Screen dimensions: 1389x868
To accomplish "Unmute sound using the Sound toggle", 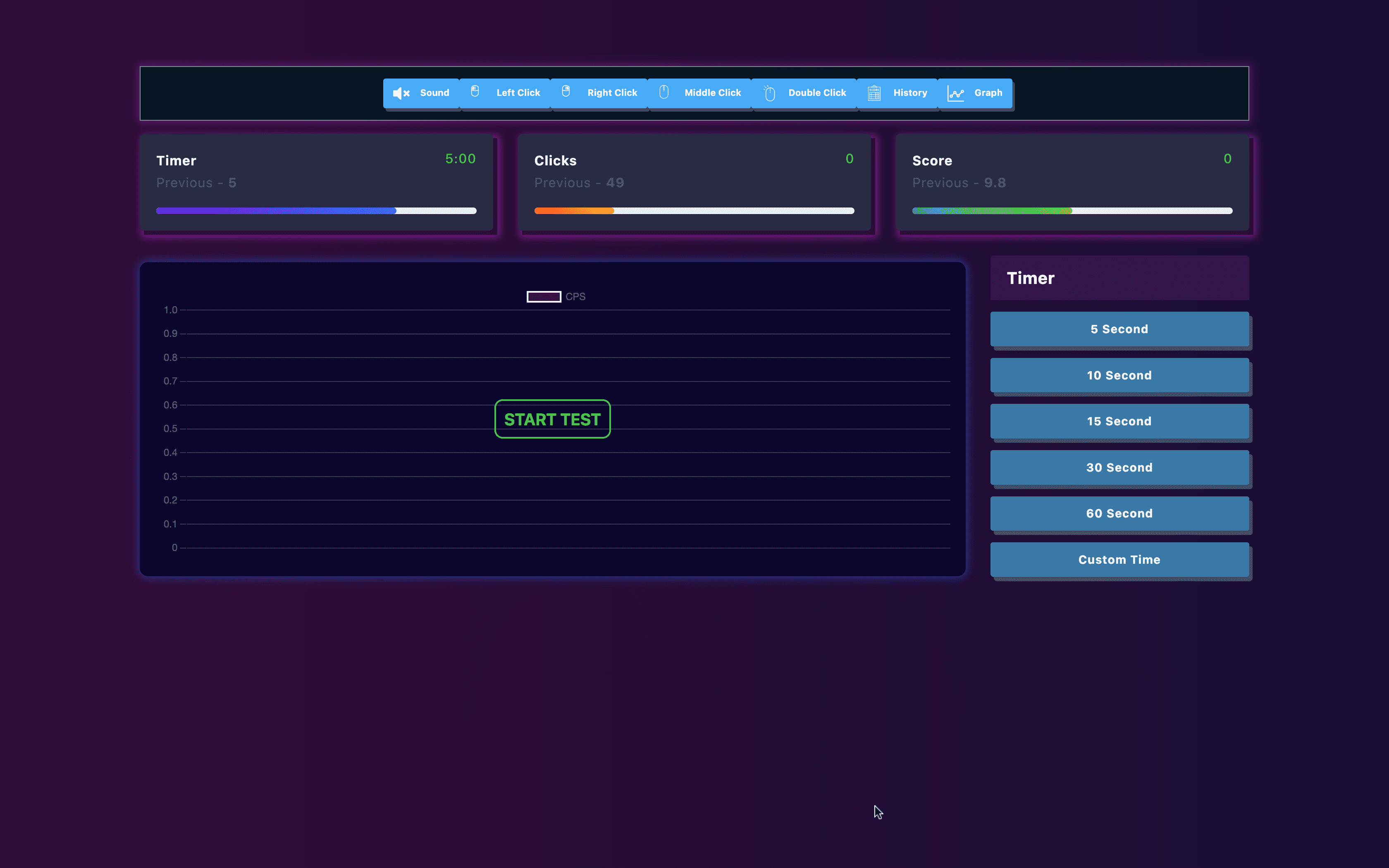I will click(421, 93).
